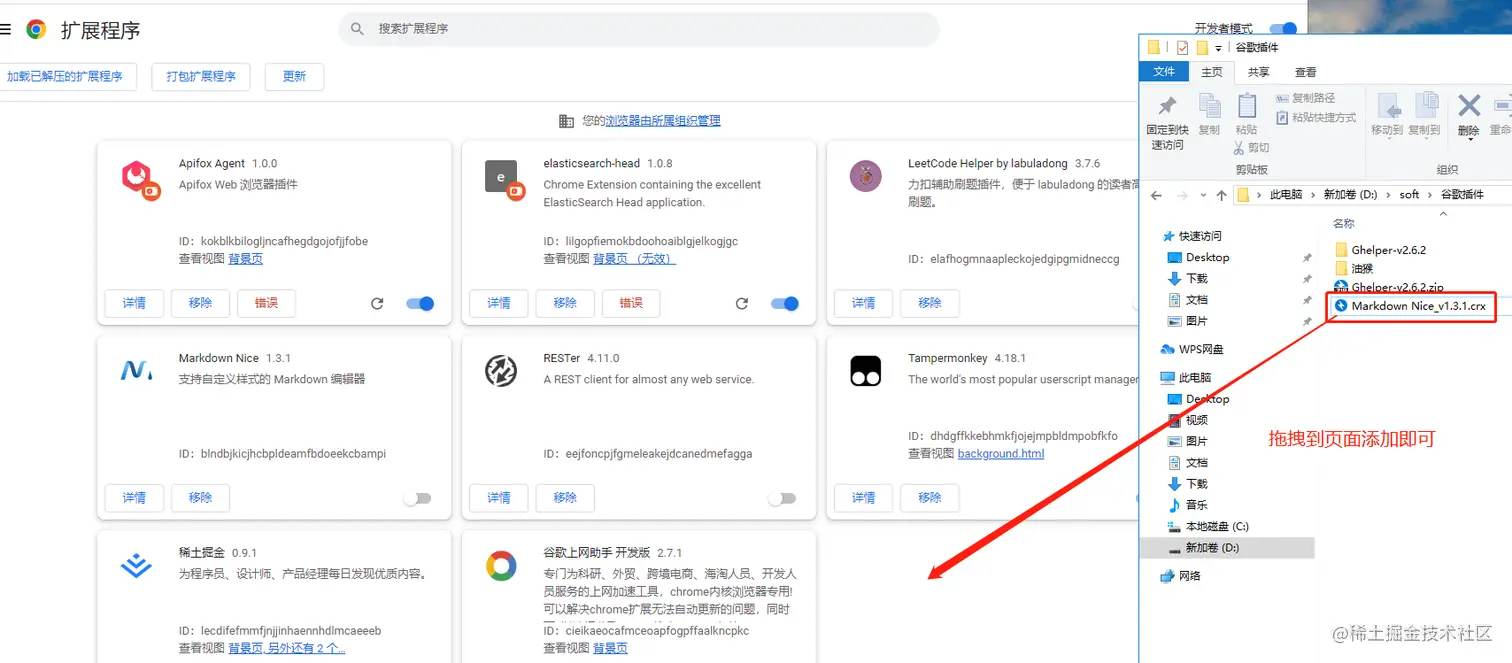Click the RESTer extension icon
1512x663 pixels.
pyautogui.click(x=500, y=370)
